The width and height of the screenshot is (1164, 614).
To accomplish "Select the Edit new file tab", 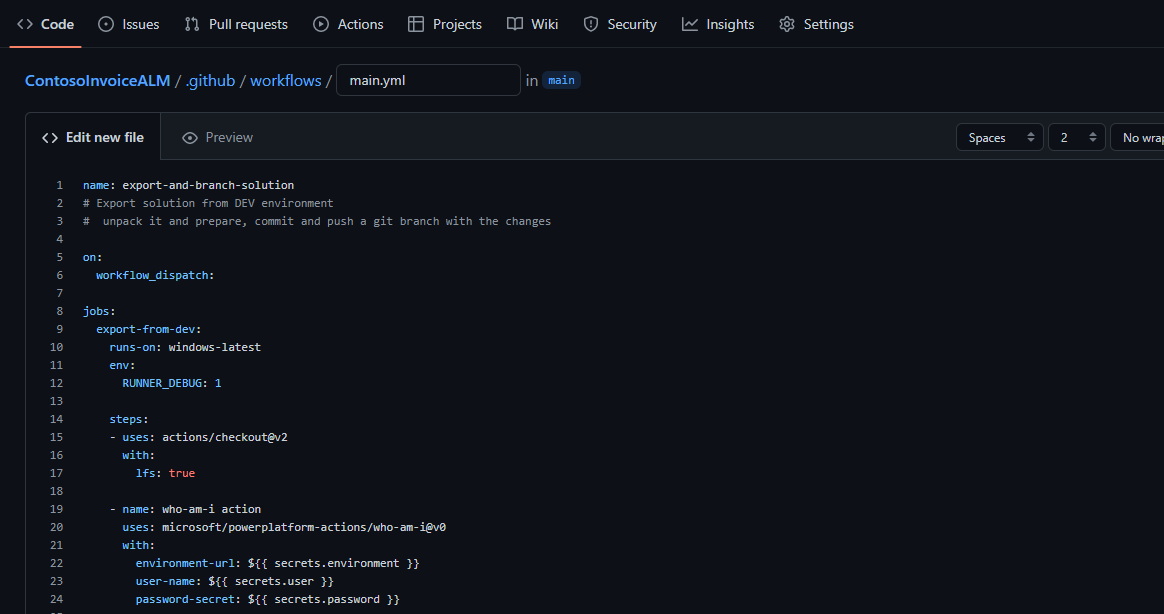I will click(93, 137).
